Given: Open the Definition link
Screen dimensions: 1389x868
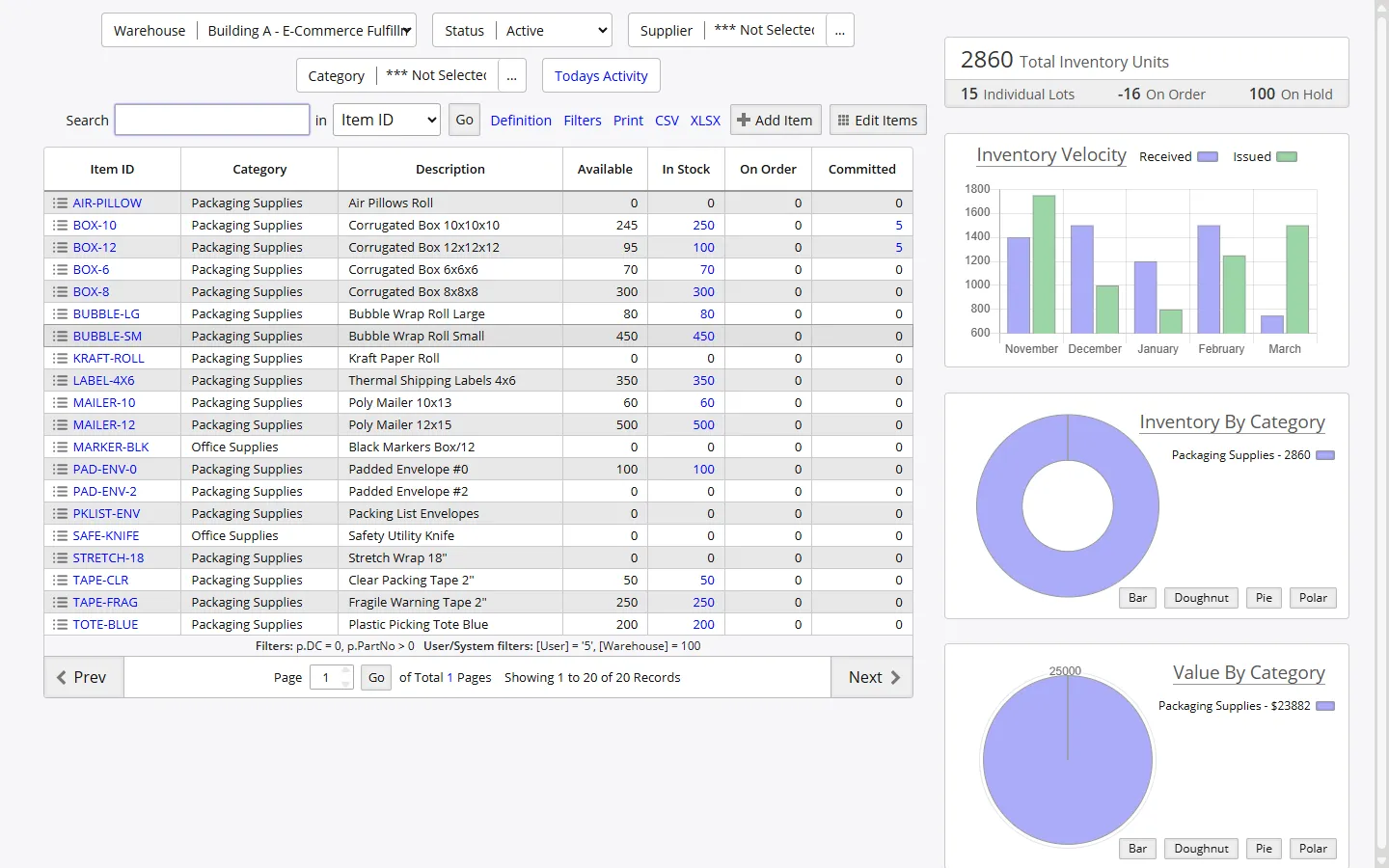Looking at the screenshot, I should click(521, 121).
